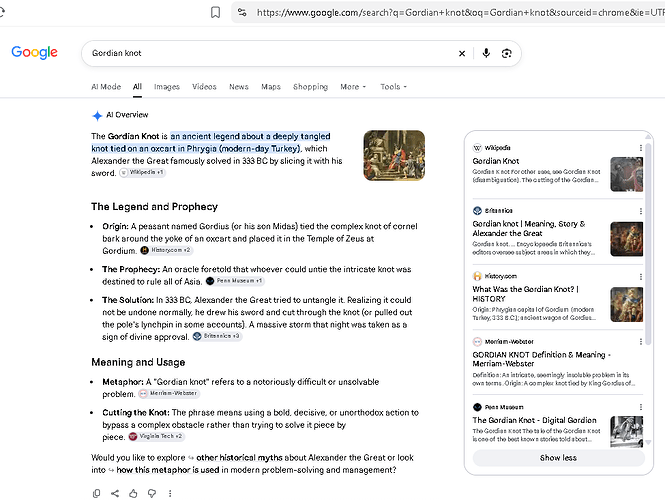
Task: Open Britannica 'Gordian knot | Meaning, Story' link
Action: click(x=529, y=229)
